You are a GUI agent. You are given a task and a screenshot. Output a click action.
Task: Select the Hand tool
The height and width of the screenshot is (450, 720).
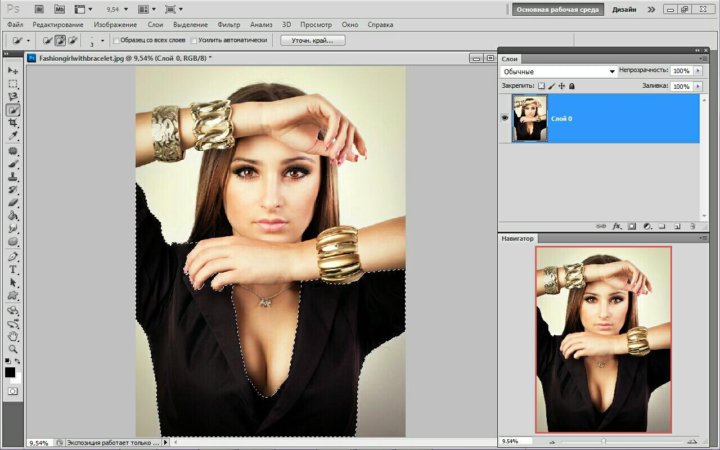click(x=13, y=337)
